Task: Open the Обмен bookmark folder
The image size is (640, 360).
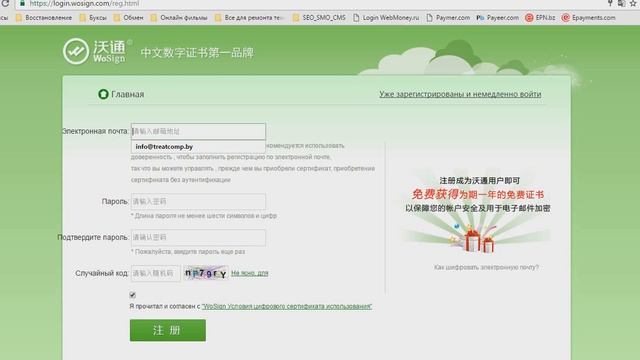Action: [129, 18]
